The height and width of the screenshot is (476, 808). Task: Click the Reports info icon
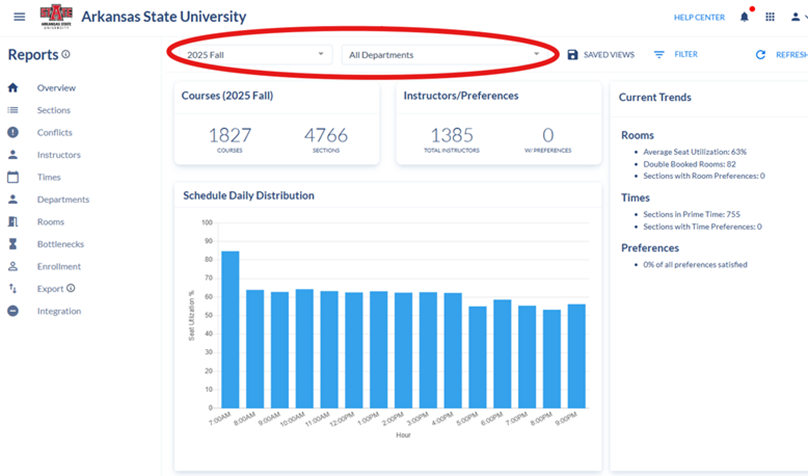click(x=66, y=54)
